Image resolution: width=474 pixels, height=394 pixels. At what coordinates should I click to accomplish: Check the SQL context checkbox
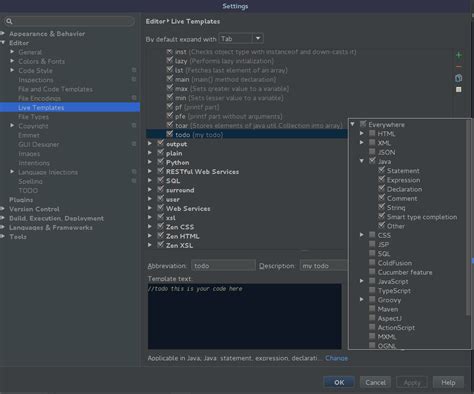point(372,253)
